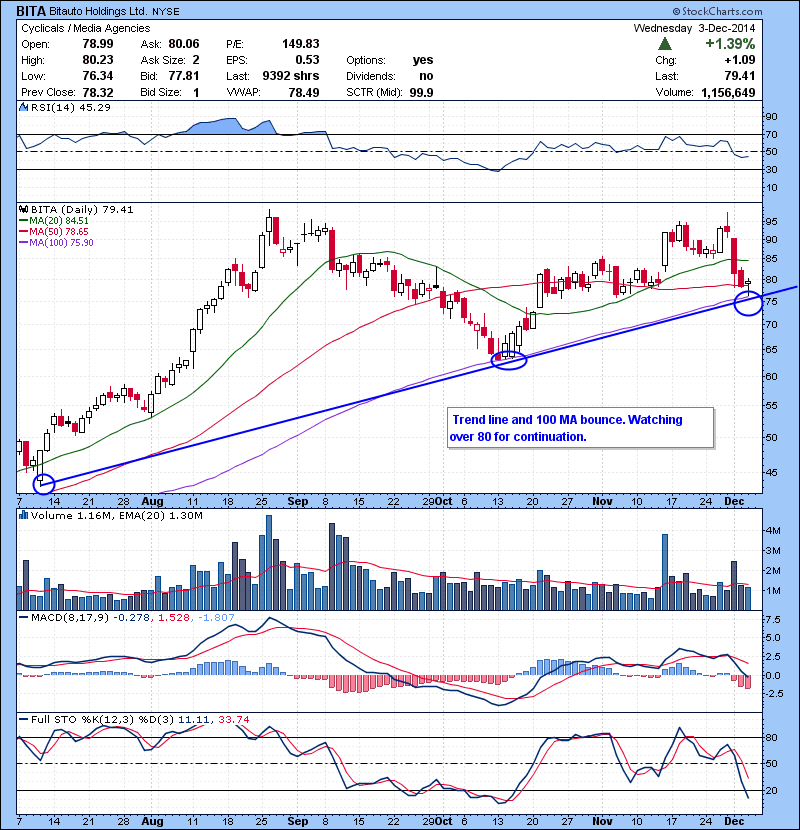800x830 pixels.
Task: Click the 85 price axis label
Action: click(771, 259)
